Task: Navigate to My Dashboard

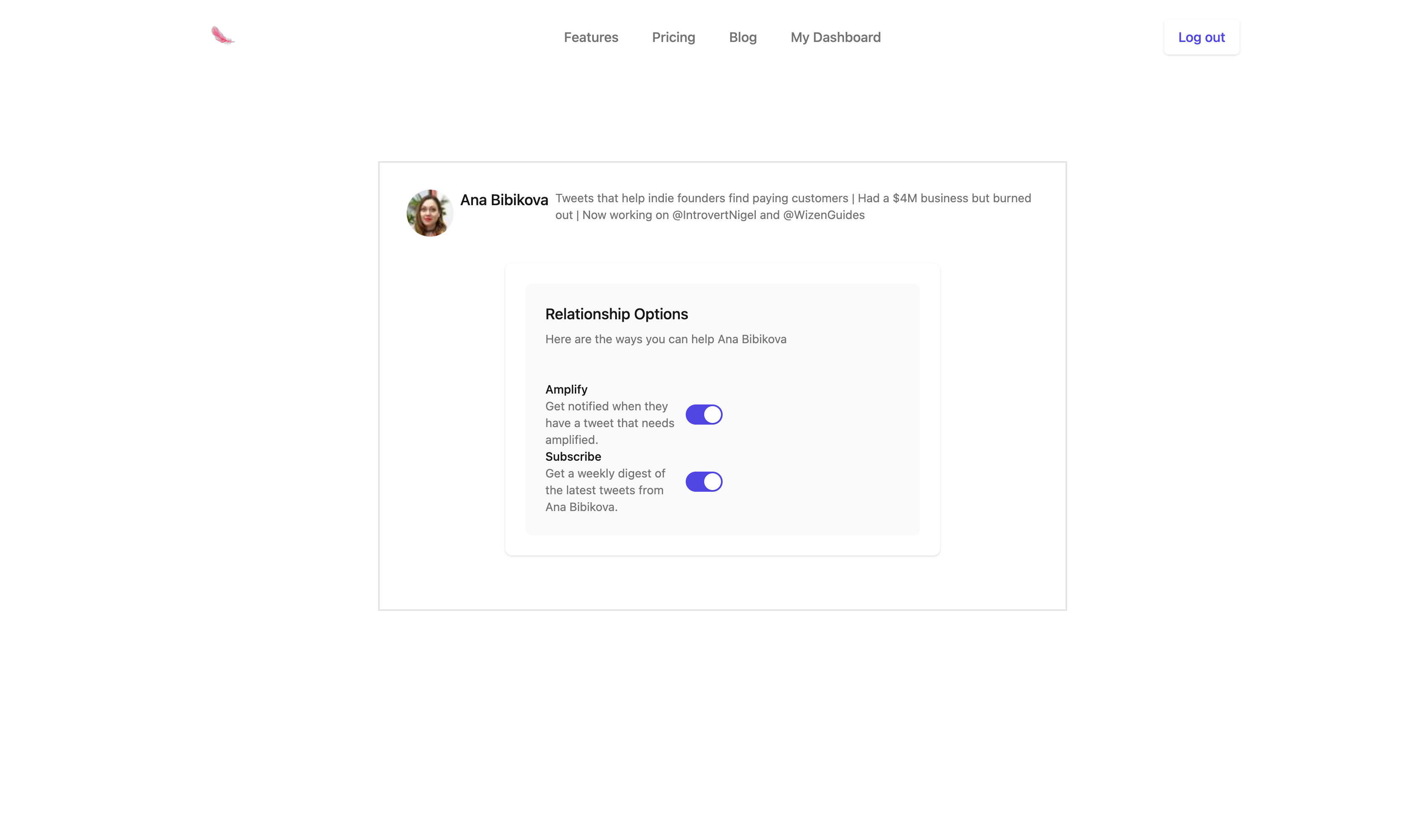Action: tap(835, 37)
